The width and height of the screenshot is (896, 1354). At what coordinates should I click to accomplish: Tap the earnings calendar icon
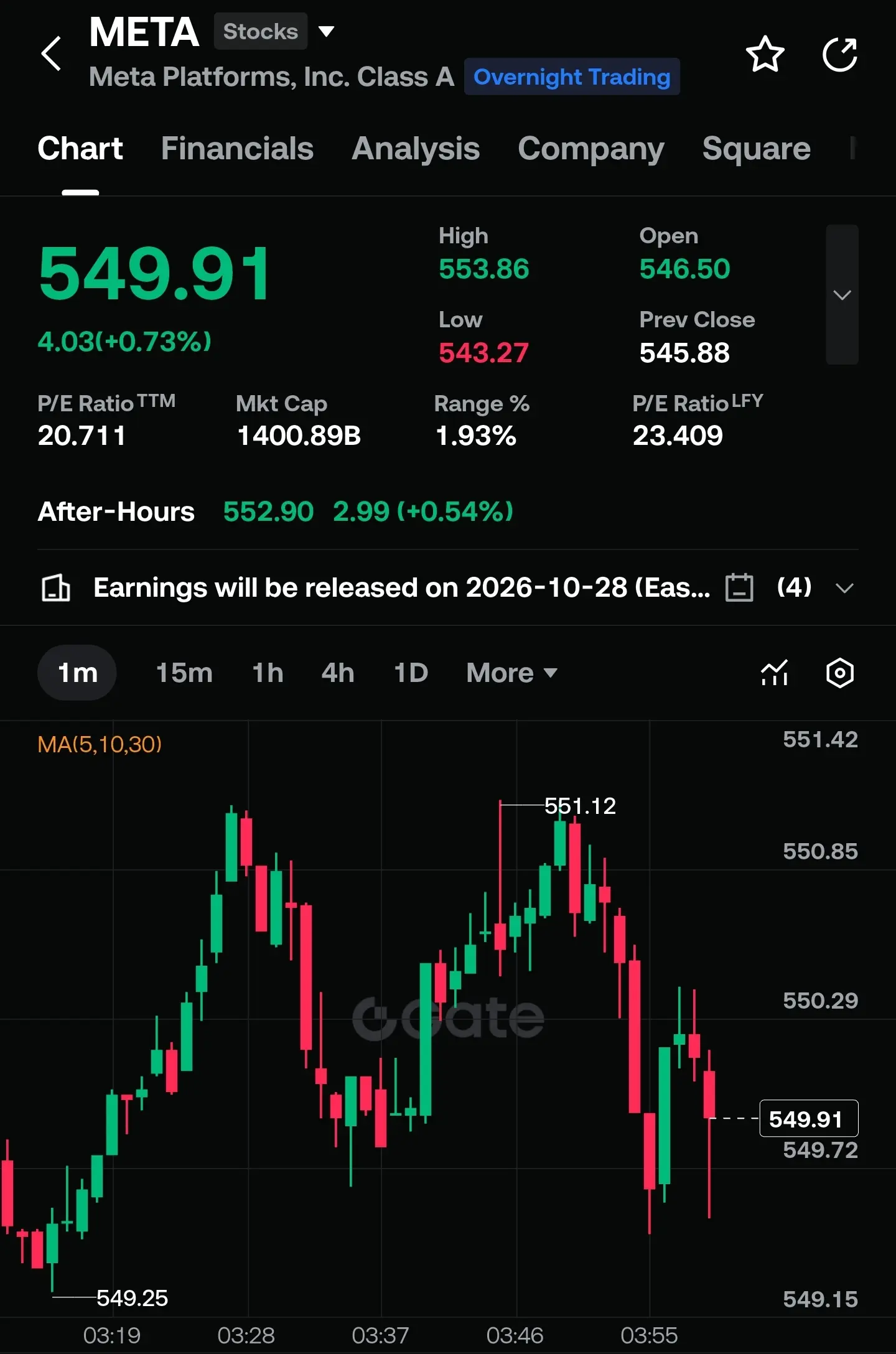(x=739, y=587)
